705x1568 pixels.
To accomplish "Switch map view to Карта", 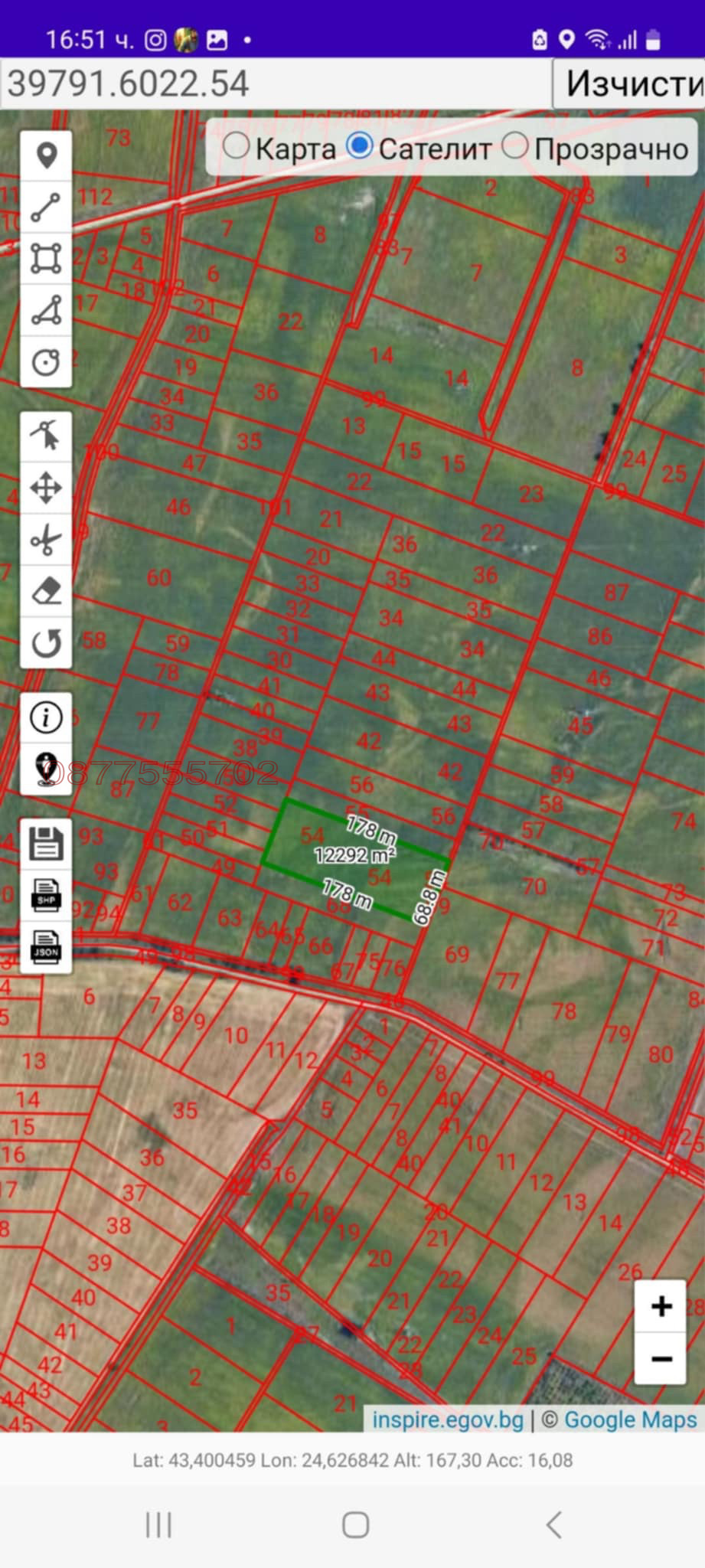I will (x=237, y=146).
